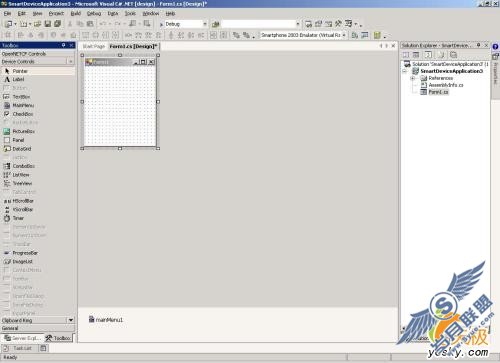Choose the TextBox control icon
Image resolution: width=500 pixels, height=363 pixels.
6,97
